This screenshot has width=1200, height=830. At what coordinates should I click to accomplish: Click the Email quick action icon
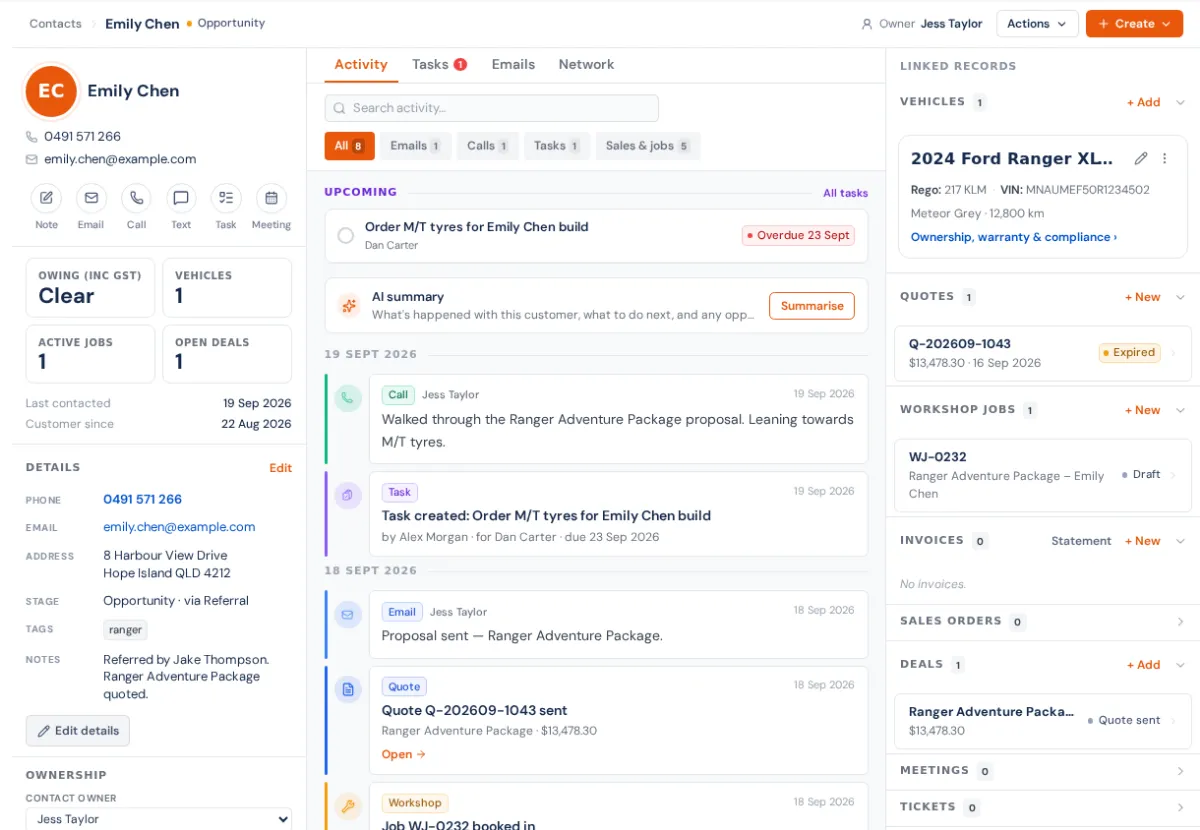[91, 198]
